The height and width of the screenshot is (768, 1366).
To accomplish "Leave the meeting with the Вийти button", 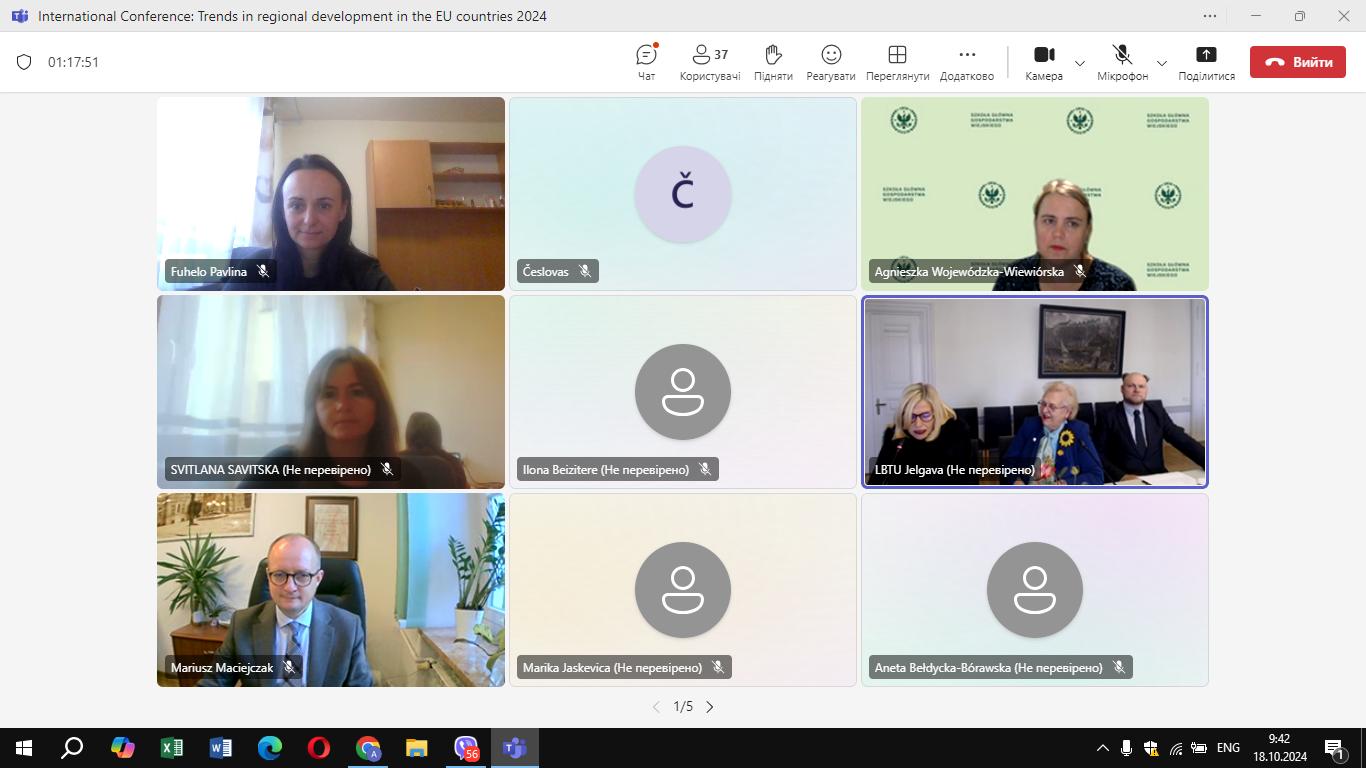I will click(1297, 62).
